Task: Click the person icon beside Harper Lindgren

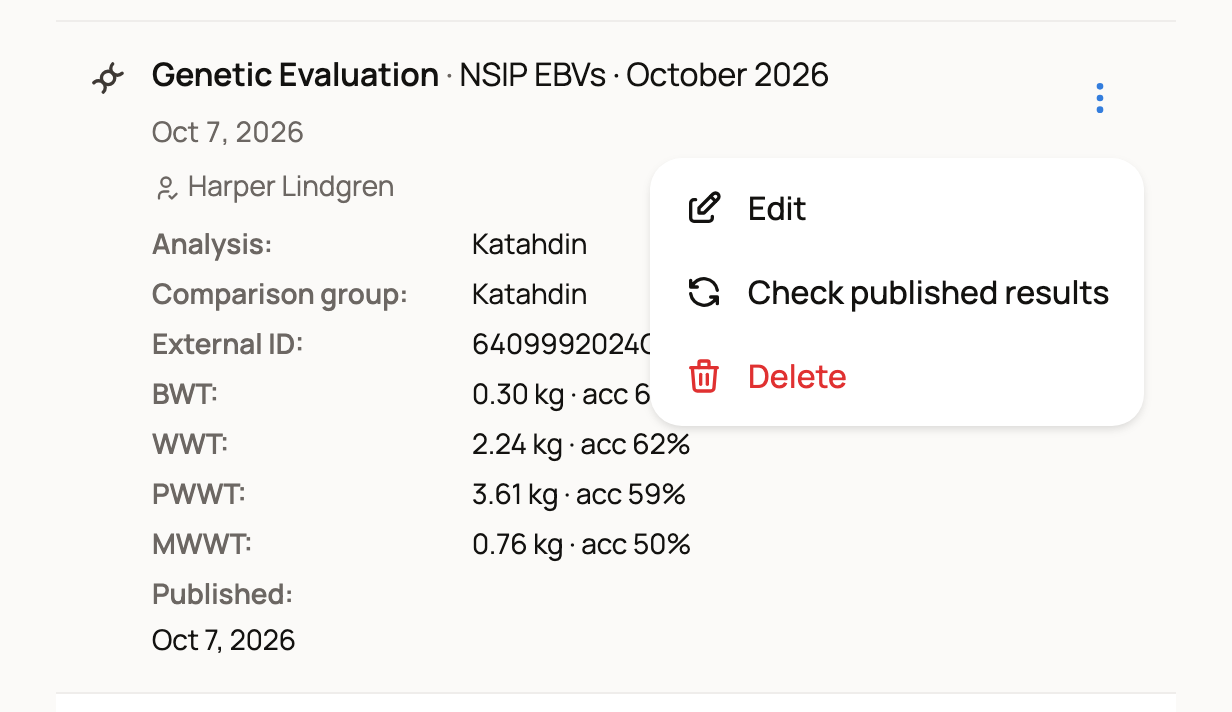Action: click(x=167, y=187)
